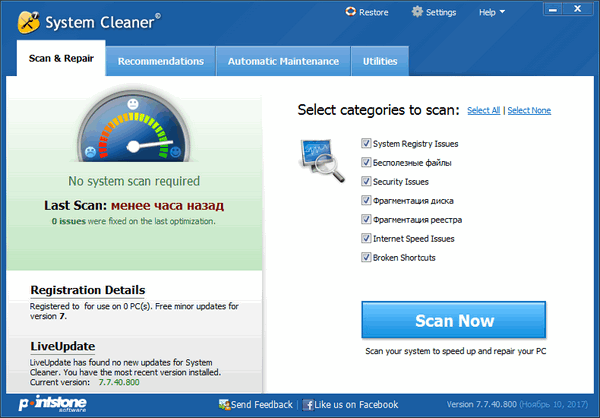The width and height of the screenshot is (600, 418).
Task: Click the system health gauge
Action: (133, 126)
